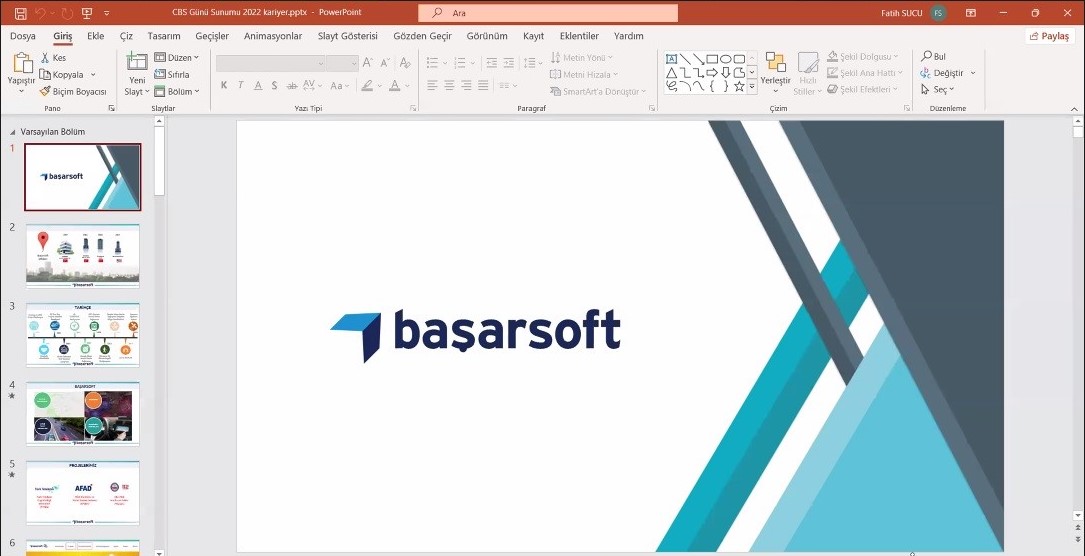Reset the slide with Sıfırla

[x=172, y=75]
